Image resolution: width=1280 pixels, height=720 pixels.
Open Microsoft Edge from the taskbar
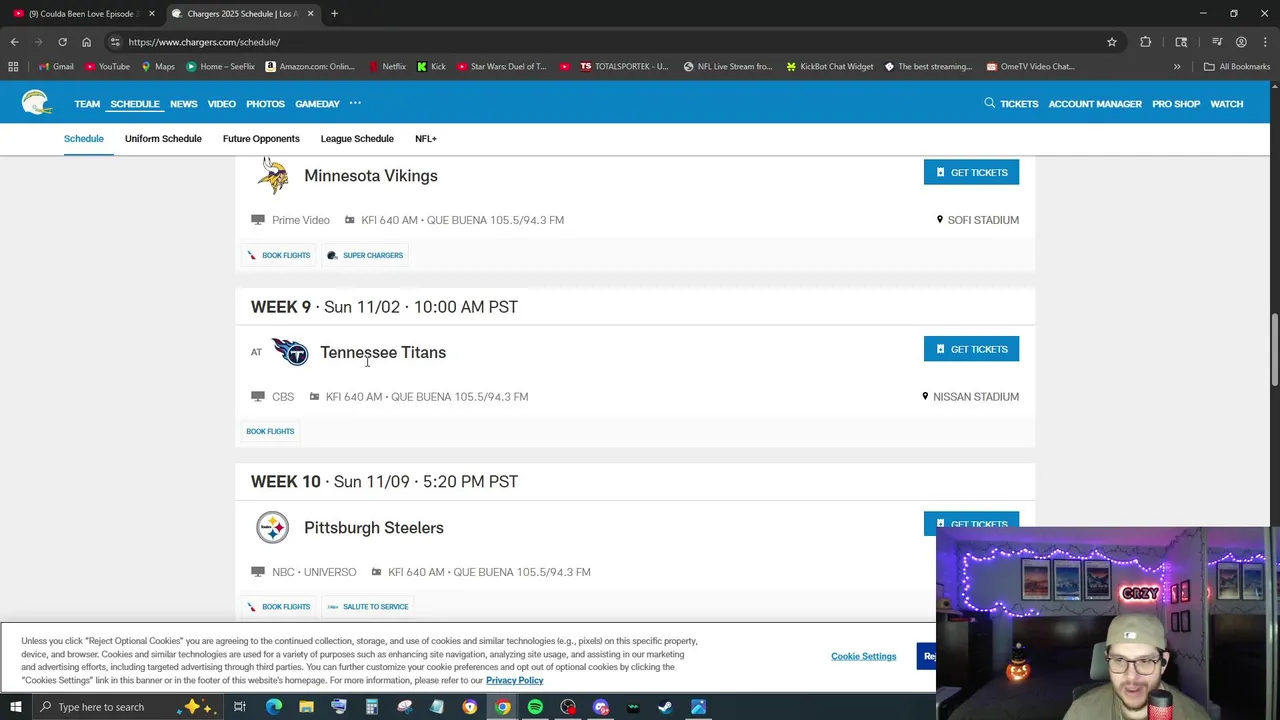pos(273,707)
